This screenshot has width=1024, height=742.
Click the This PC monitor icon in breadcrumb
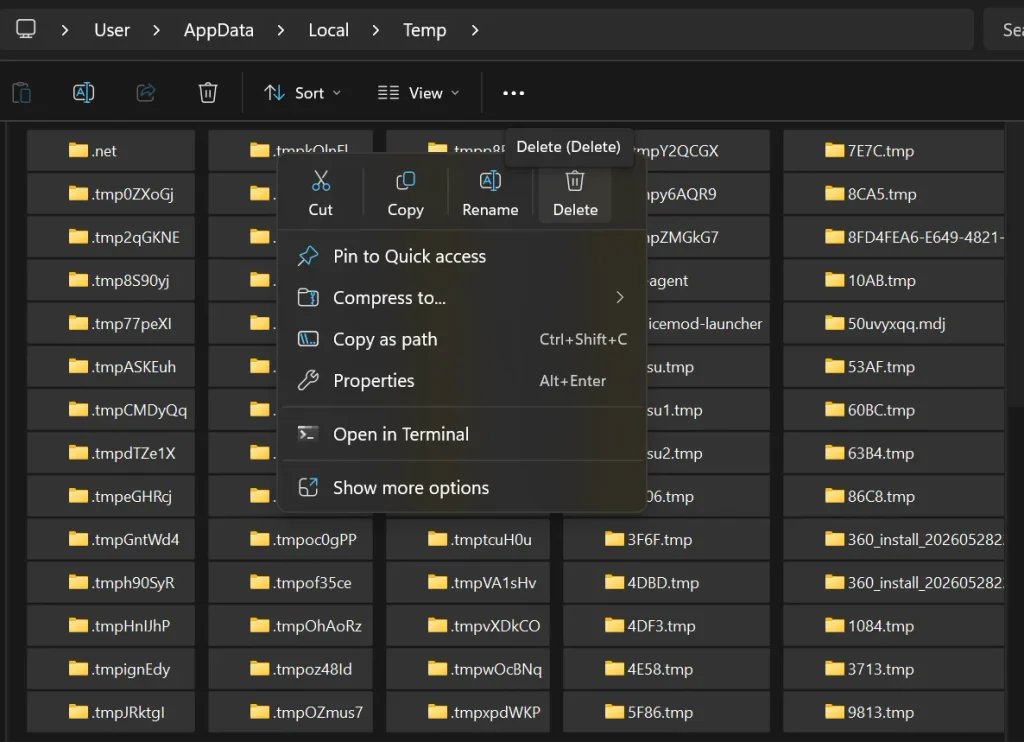[26, 29]
